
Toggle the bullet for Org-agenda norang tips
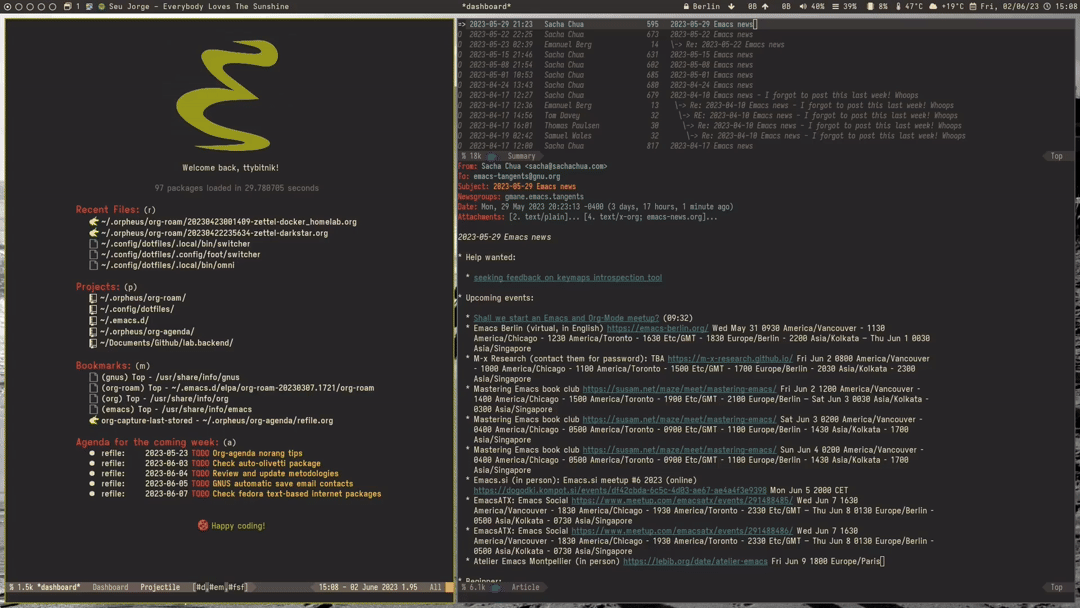pos(92,453)
